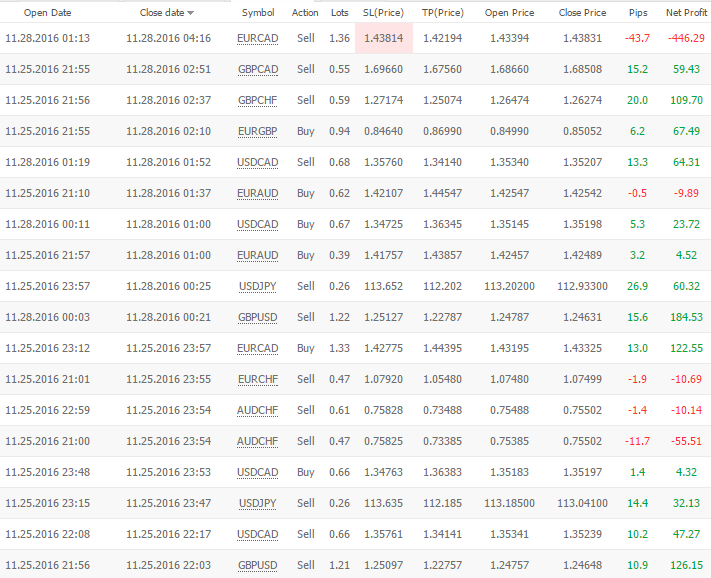Open AUDCHF link in the -55.51 row
711x578 pixels.
click(x=258, y=442)
